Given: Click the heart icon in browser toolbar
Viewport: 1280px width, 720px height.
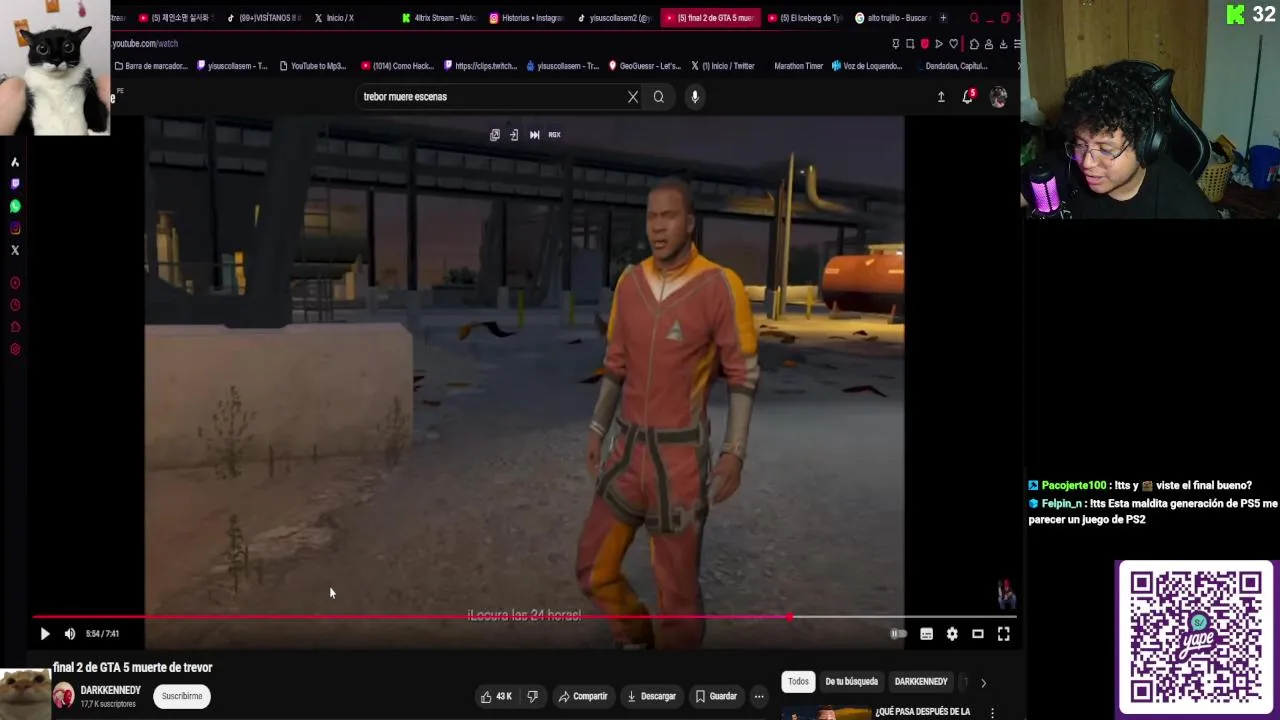Looking at the screenshot, I should click(x=953, y=44).
